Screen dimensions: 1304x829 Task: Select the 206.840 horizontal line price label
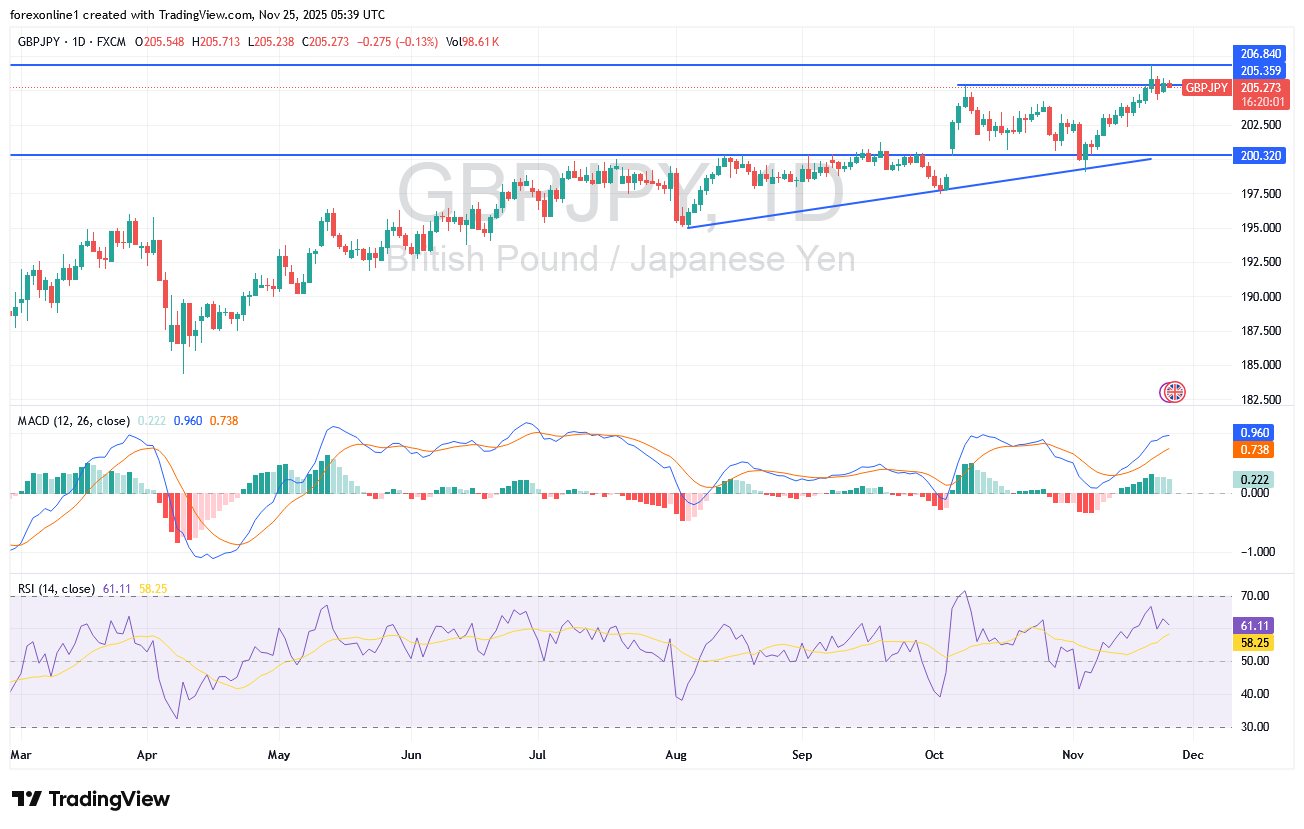[1261, 53]
